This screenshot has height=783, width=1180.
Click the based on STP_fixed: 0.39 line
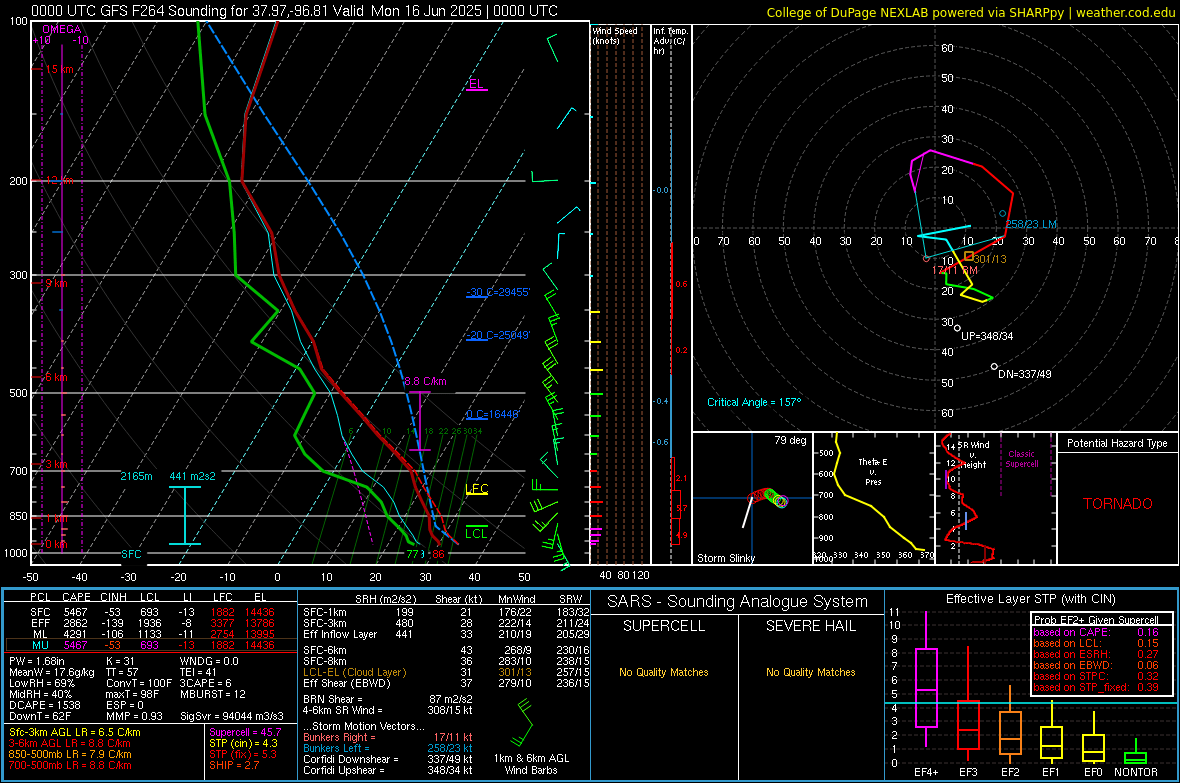(x=1096, y=687)
